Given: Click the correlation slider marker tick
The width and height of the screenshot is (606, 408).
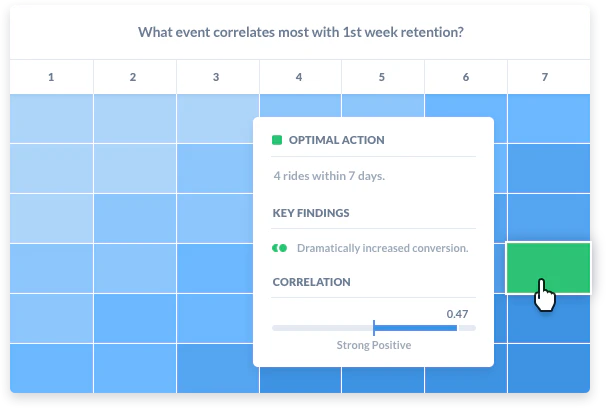Looking at the screenshot, I should pyautogui.click(x=374, y=328).
